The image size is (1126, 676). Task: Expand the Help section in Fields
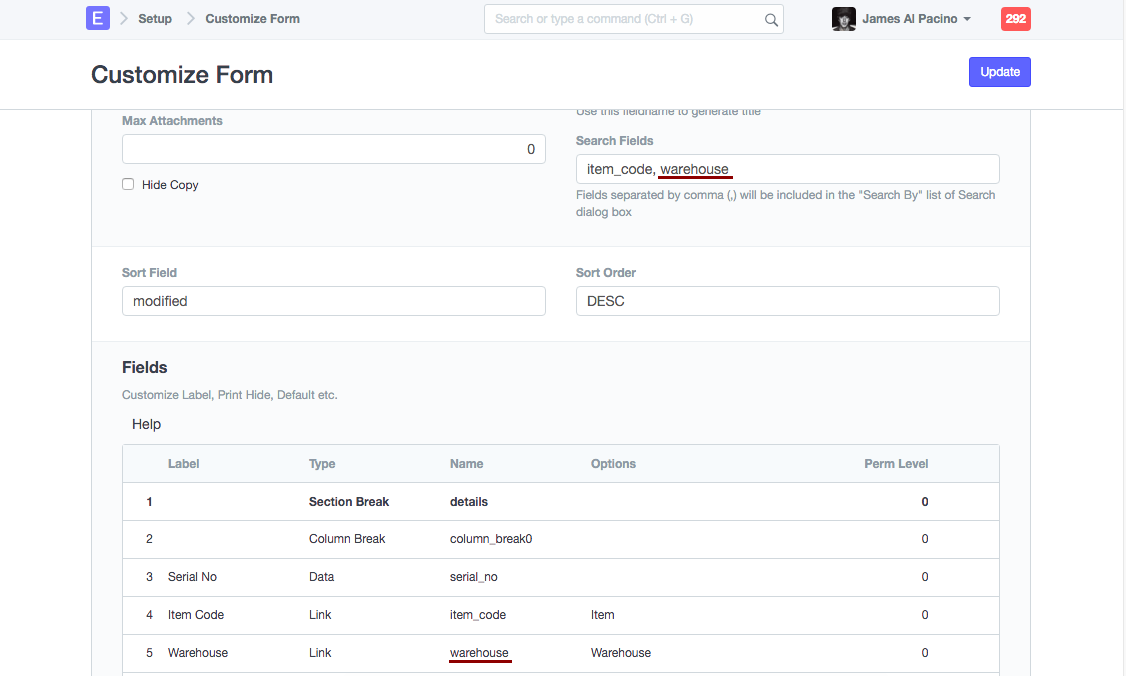coord(146,424)
